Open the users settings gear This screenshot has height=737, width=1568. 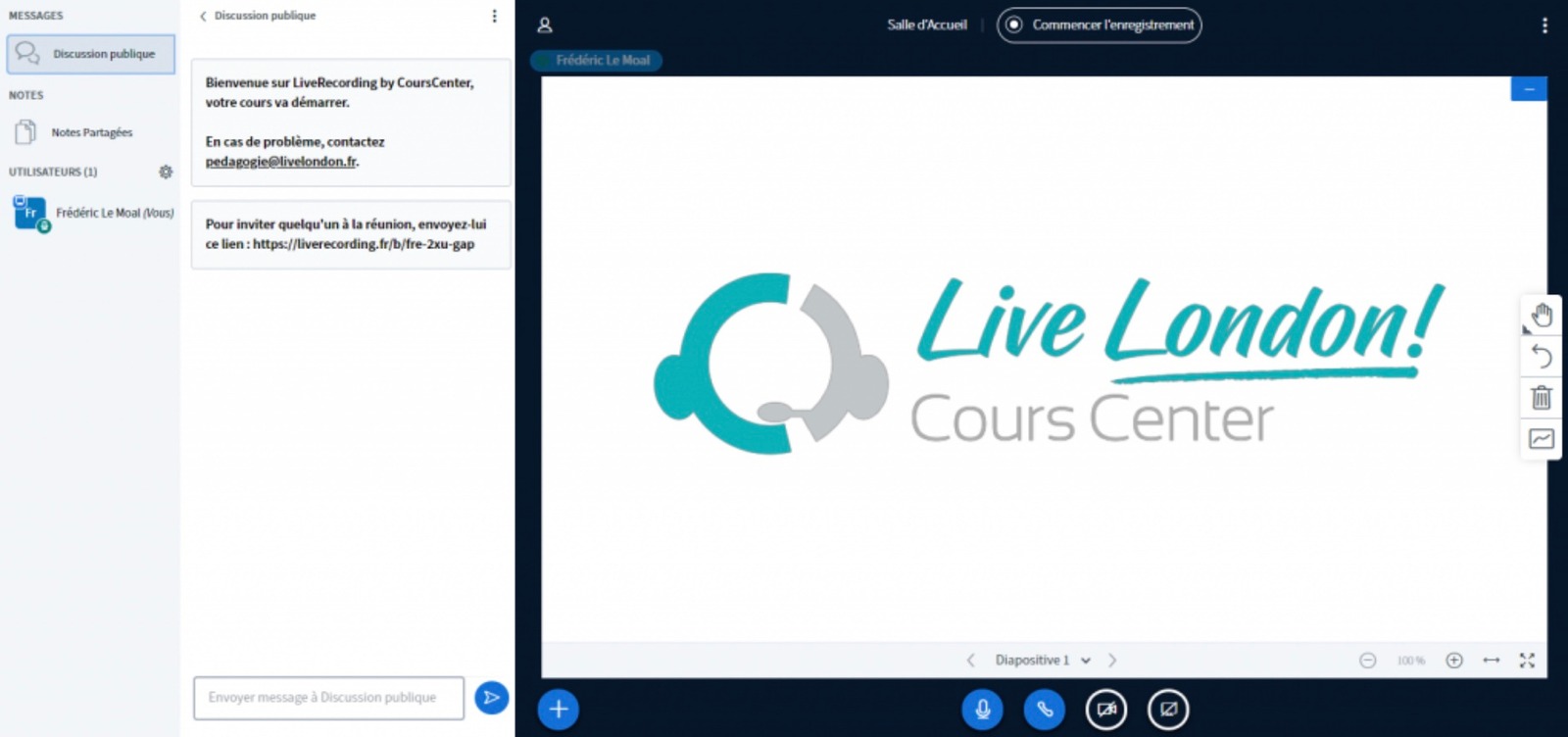click(x=166, y=172)
